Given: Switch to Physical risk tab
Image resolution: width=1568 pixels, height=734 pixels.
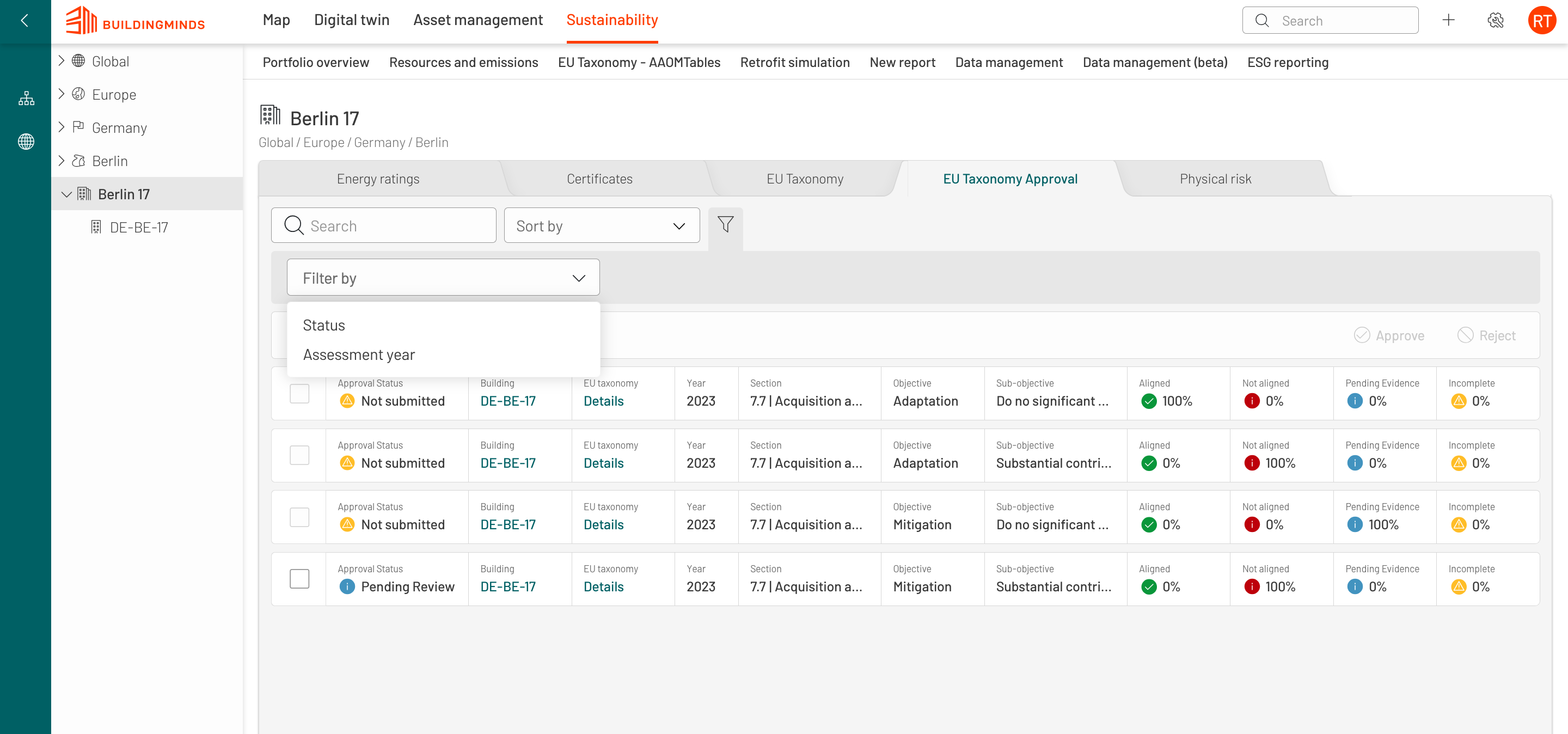Looking at the screenshot, I should [x=1216, y=179].
